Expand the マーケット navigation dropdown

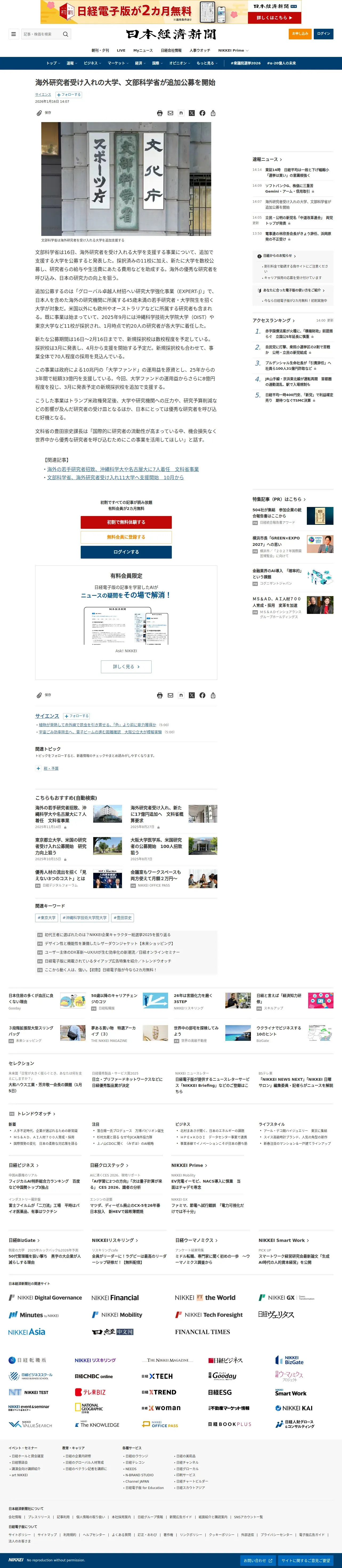click(x=118, y=63)
